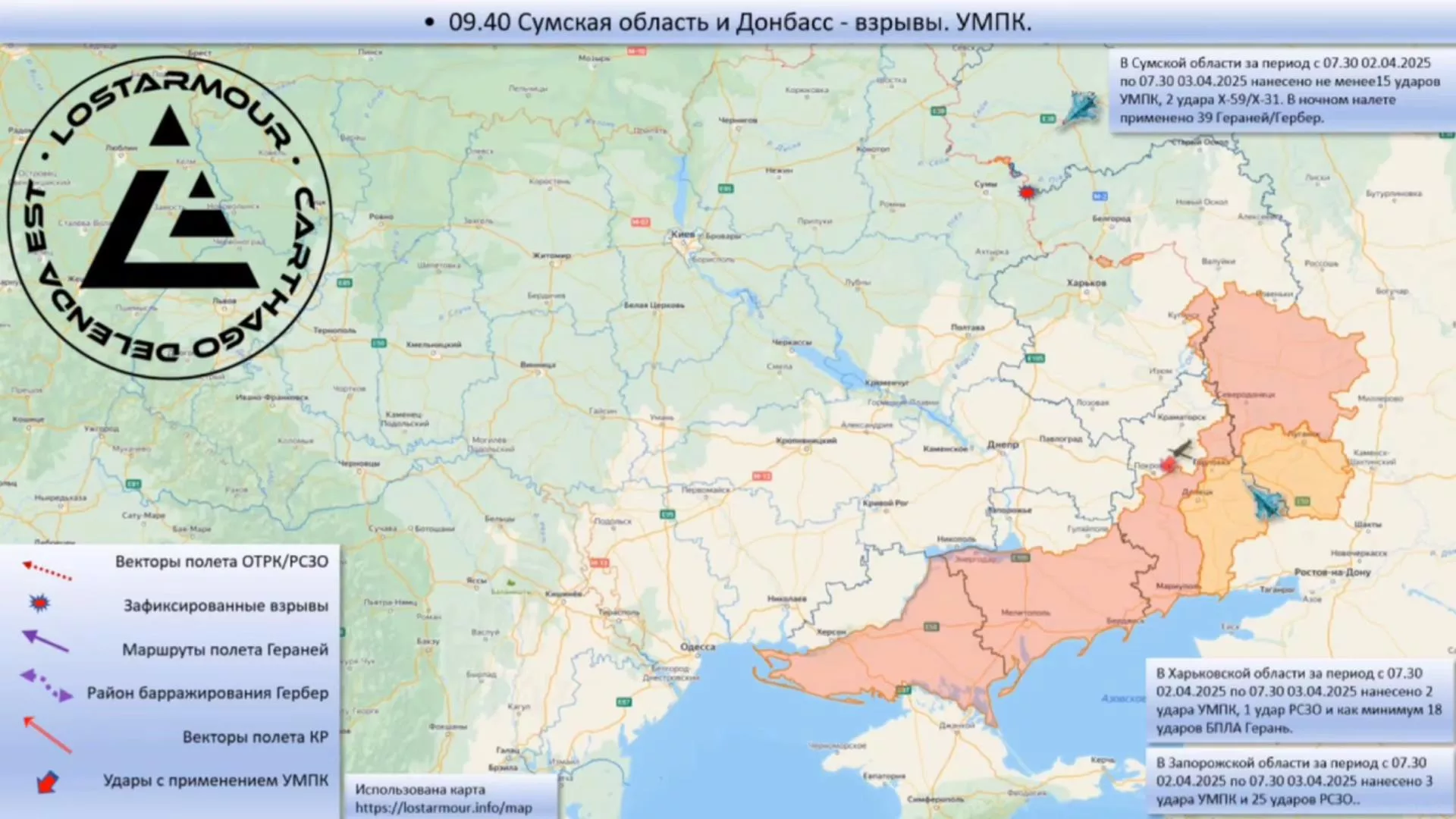Click the M-2 road shield near Белгород
The height and width of the screenshot is (819, 1456).
click(1100, 196)
